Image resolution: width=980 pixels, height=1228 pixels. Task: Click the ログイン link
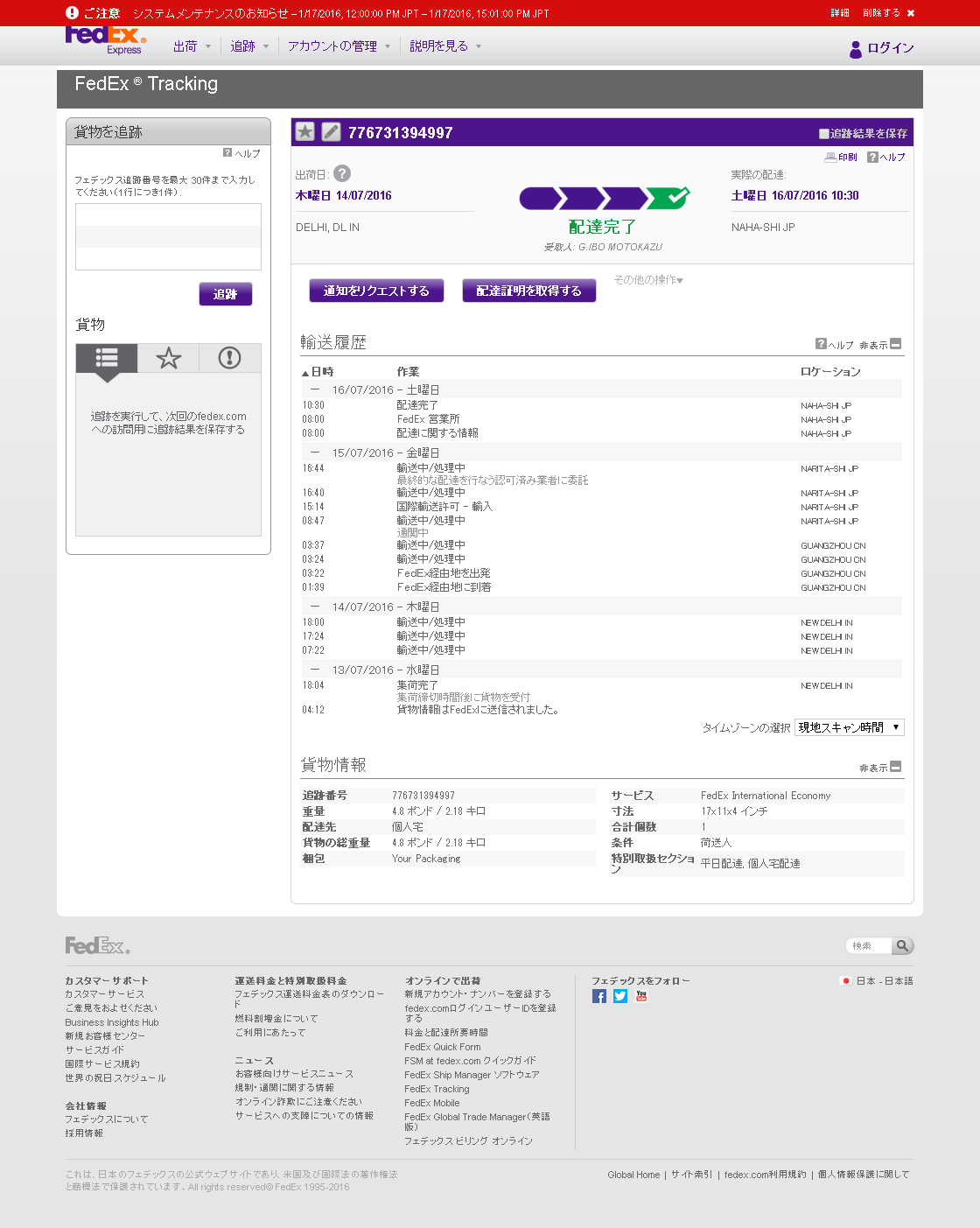891,48
